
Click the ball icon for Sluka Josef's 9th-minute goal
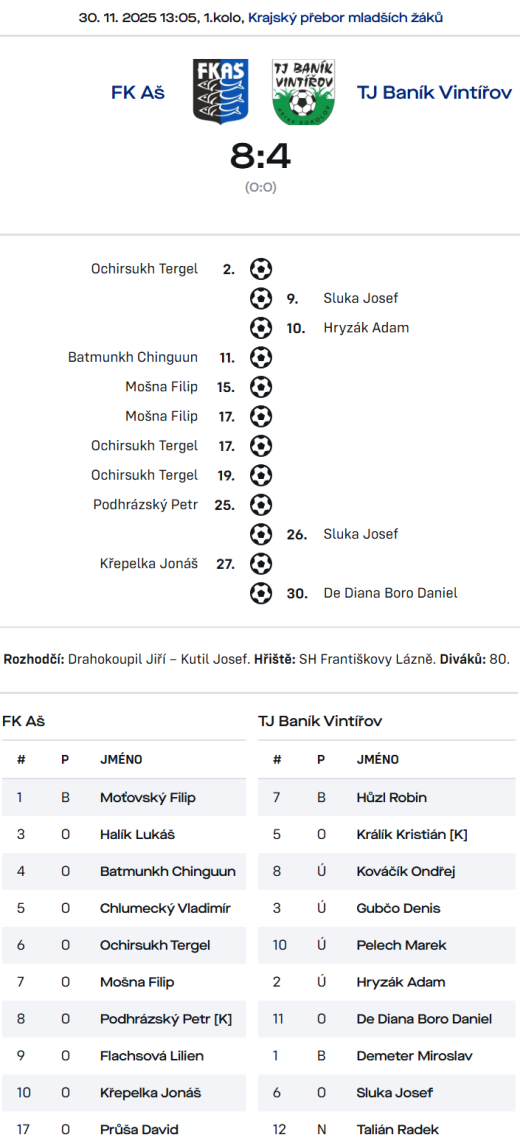tap(260, 298)
